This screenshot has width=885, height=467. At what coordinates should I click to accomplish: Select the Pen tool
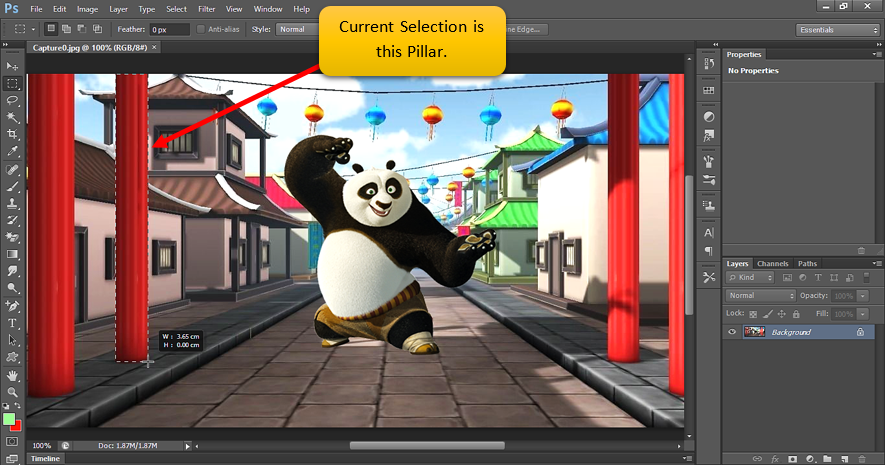tap(12, 306)
